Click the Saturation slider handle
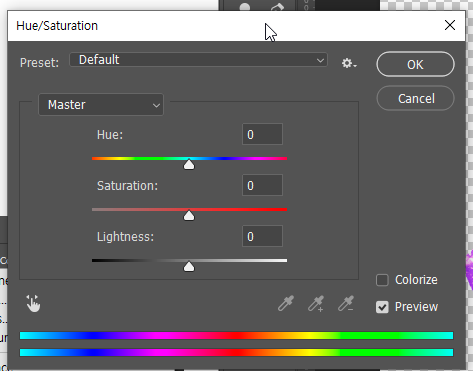This screenshot has height=371, width=473. (x=189, y=215)
